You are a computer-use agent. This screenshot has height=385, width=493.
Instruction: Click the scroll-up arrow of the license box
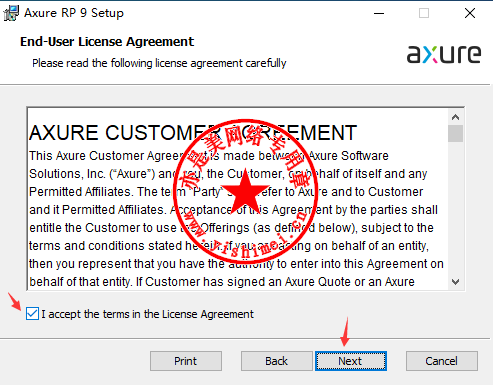[455, 117]
